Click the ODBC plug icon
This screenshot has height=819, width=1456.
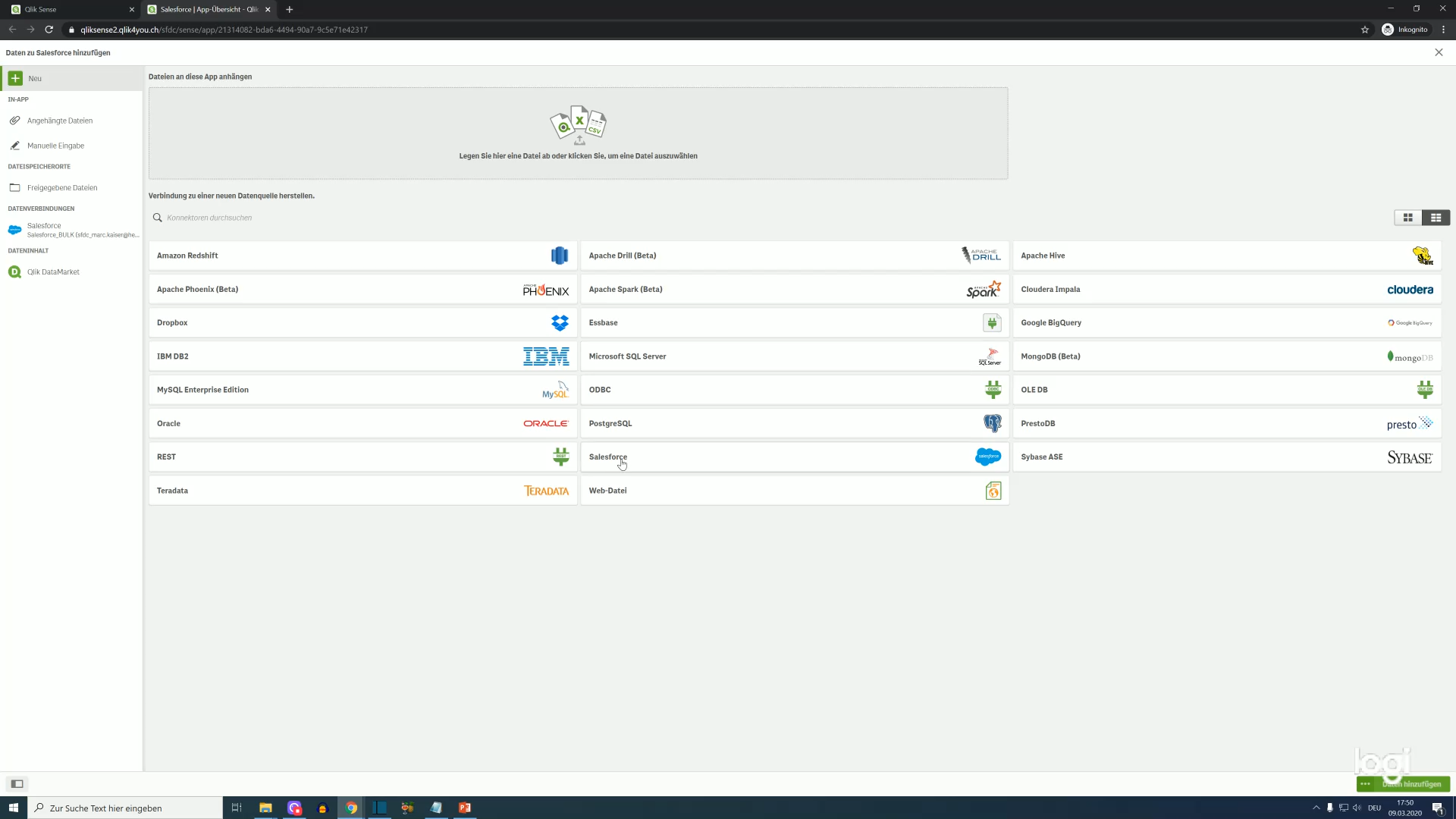[x=993, y=390]
